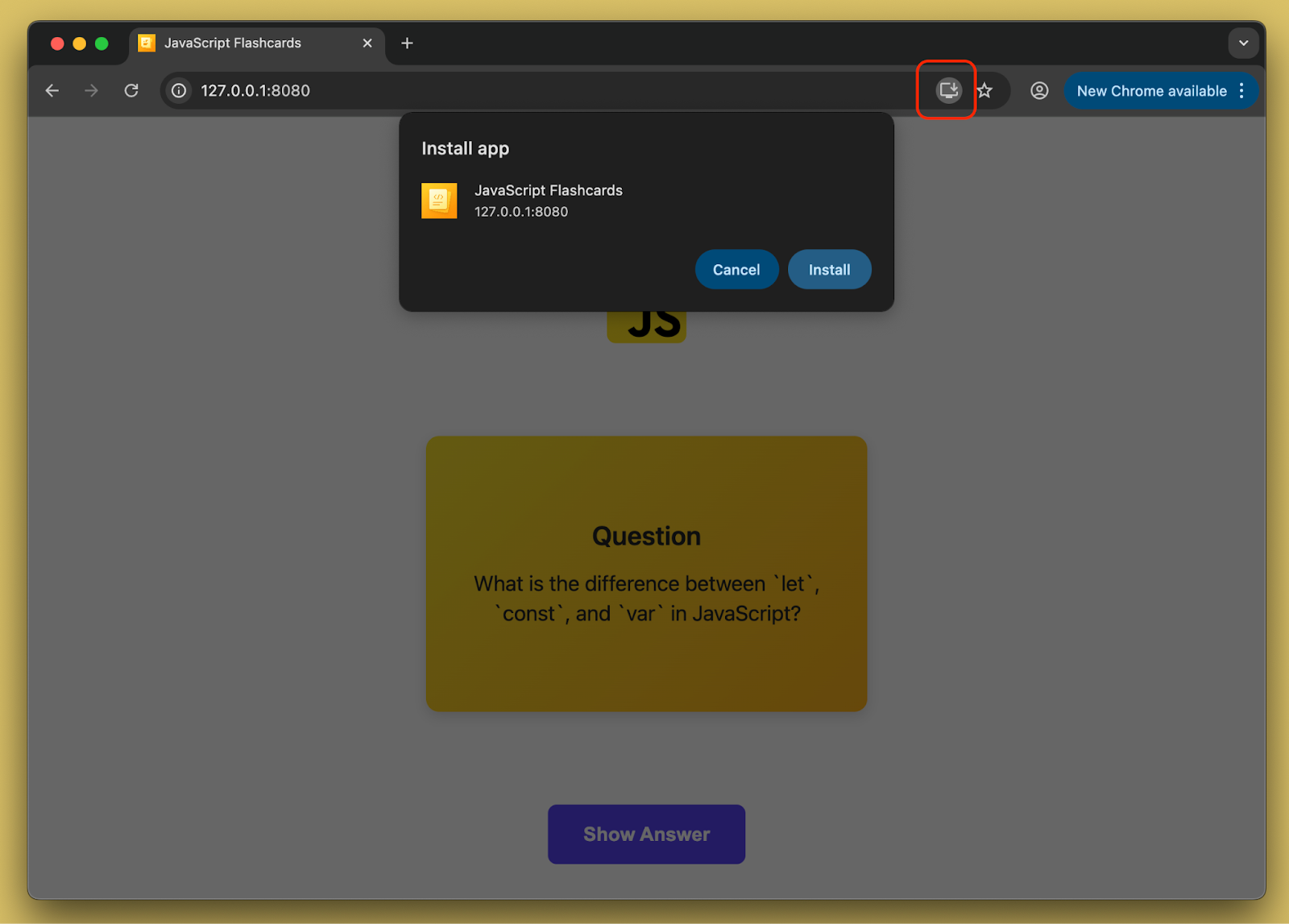Click the install app icon in address bar

[x=949, y=90]
